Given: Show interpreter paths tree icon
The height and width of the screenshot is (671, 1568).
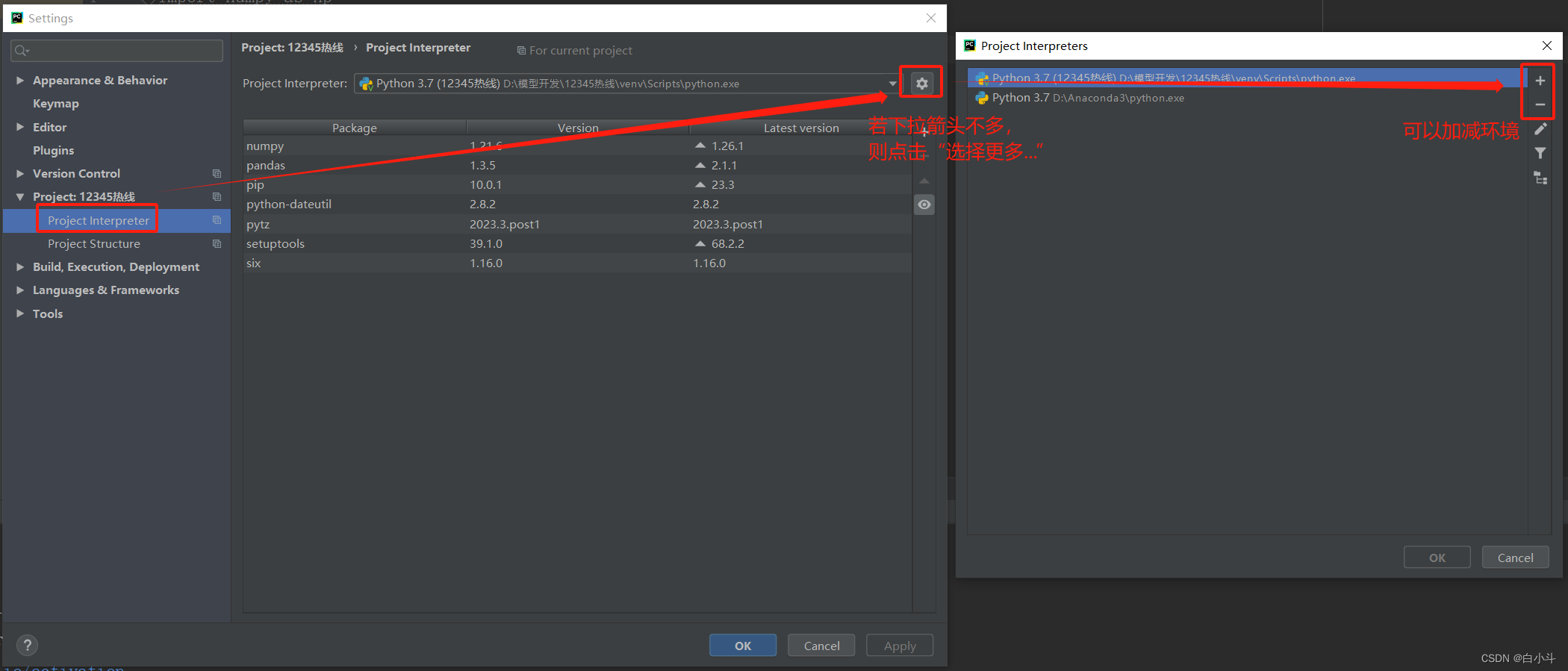Looking at the screenshot, I should [x=1540, y=178].
